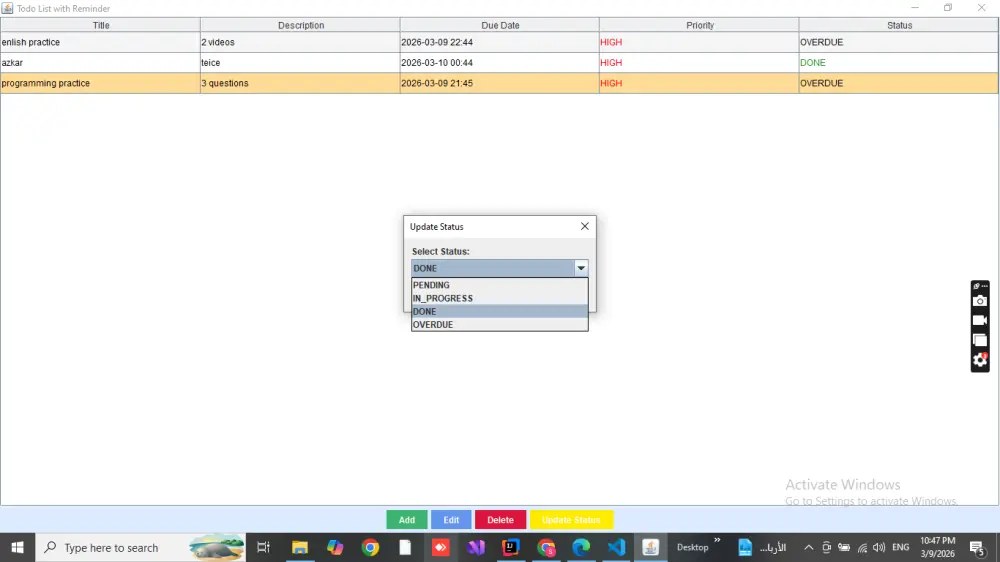Open the settings gear in side toolbar
This screenshot has height=562, width=1000.
[980, 360]
